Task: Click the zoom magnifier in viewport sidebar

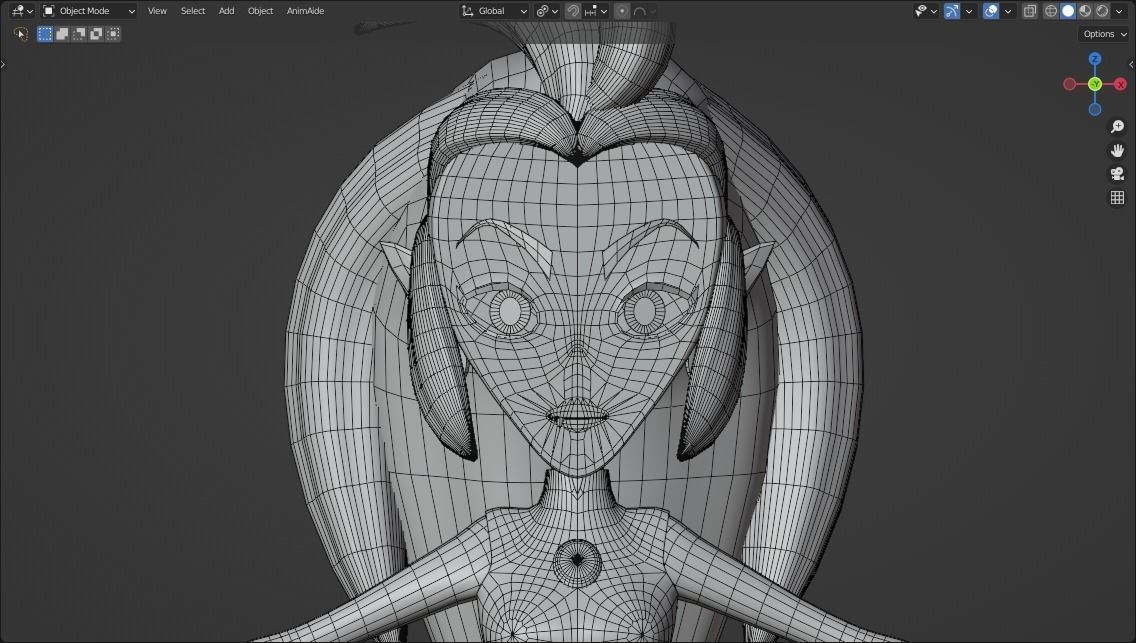Action: pos(1117,126)
